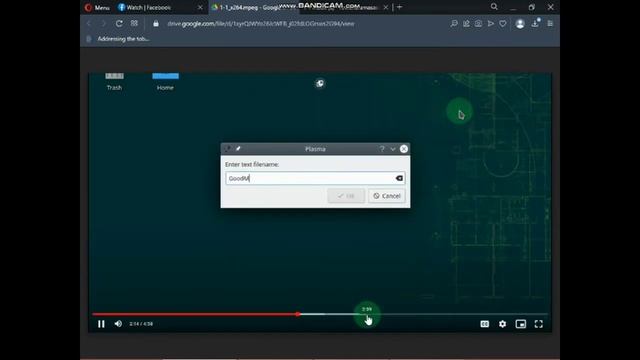The height and width of the screenshot is (360, 640).
Task: Open the search tabs magnifier icon
Action: (494, 7)
